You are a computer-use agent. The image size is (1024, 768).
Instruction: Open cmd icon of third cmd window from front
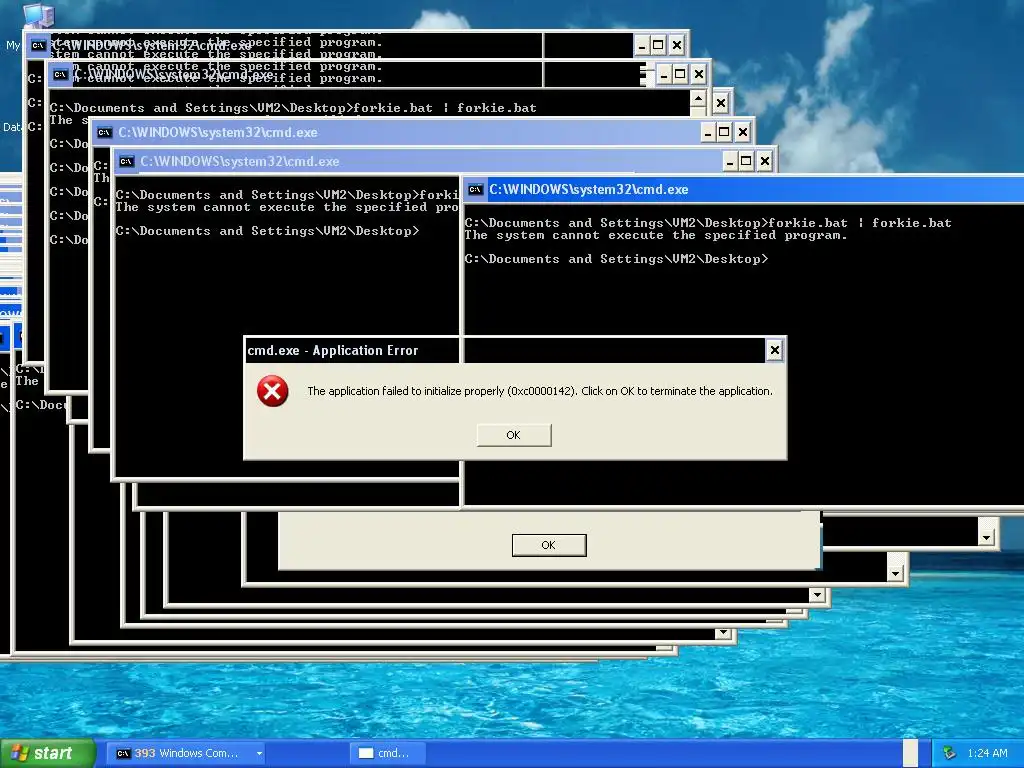(104, 133)
